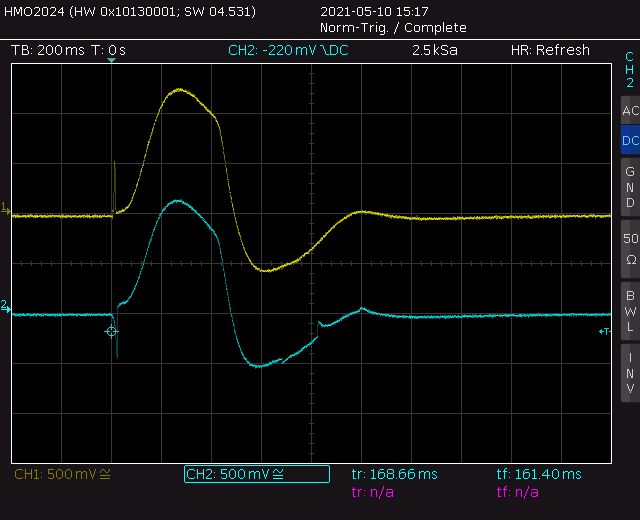Screen dimensions: 640x520
Task: Click the tr: 168.66 ms rise time measurement
Action: tap(394, 474)
